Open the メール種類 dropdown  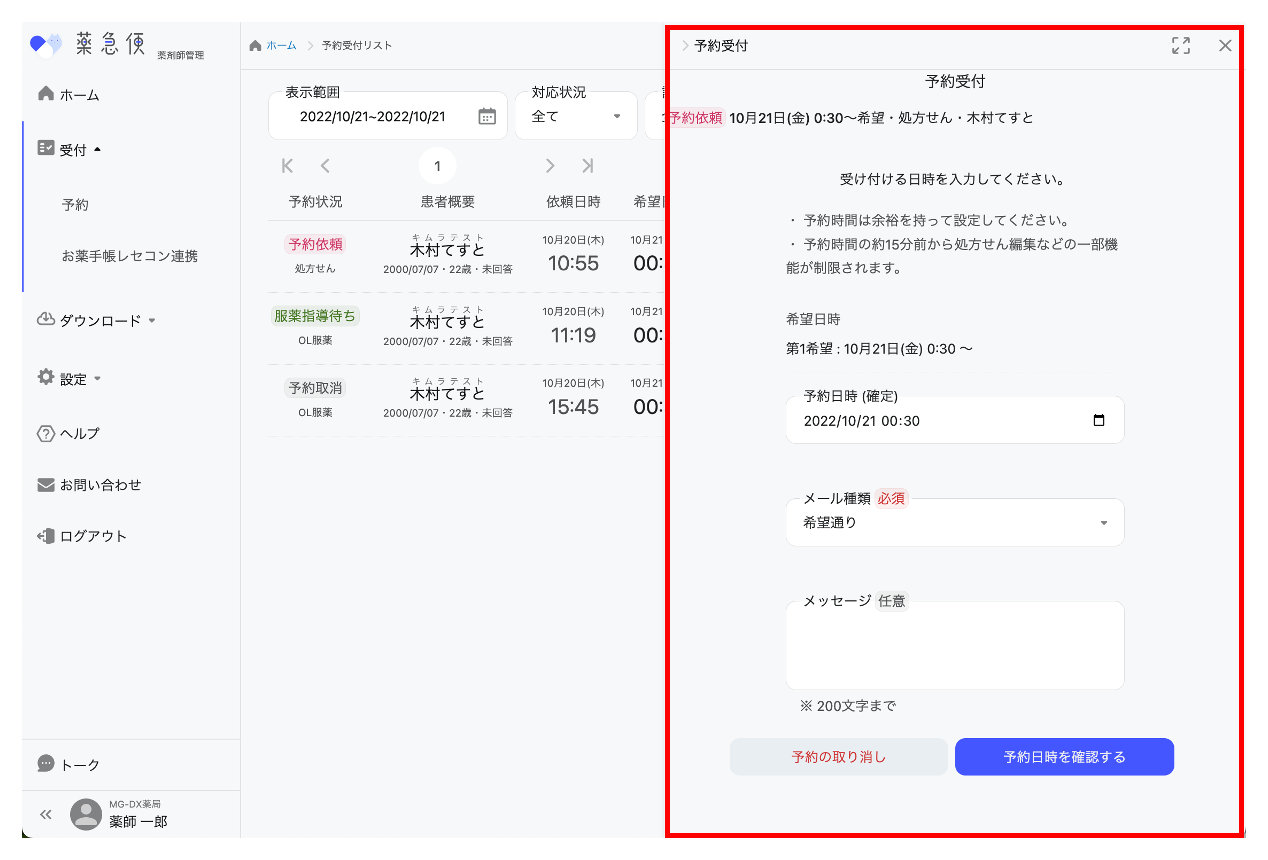[x=954, y=522]
